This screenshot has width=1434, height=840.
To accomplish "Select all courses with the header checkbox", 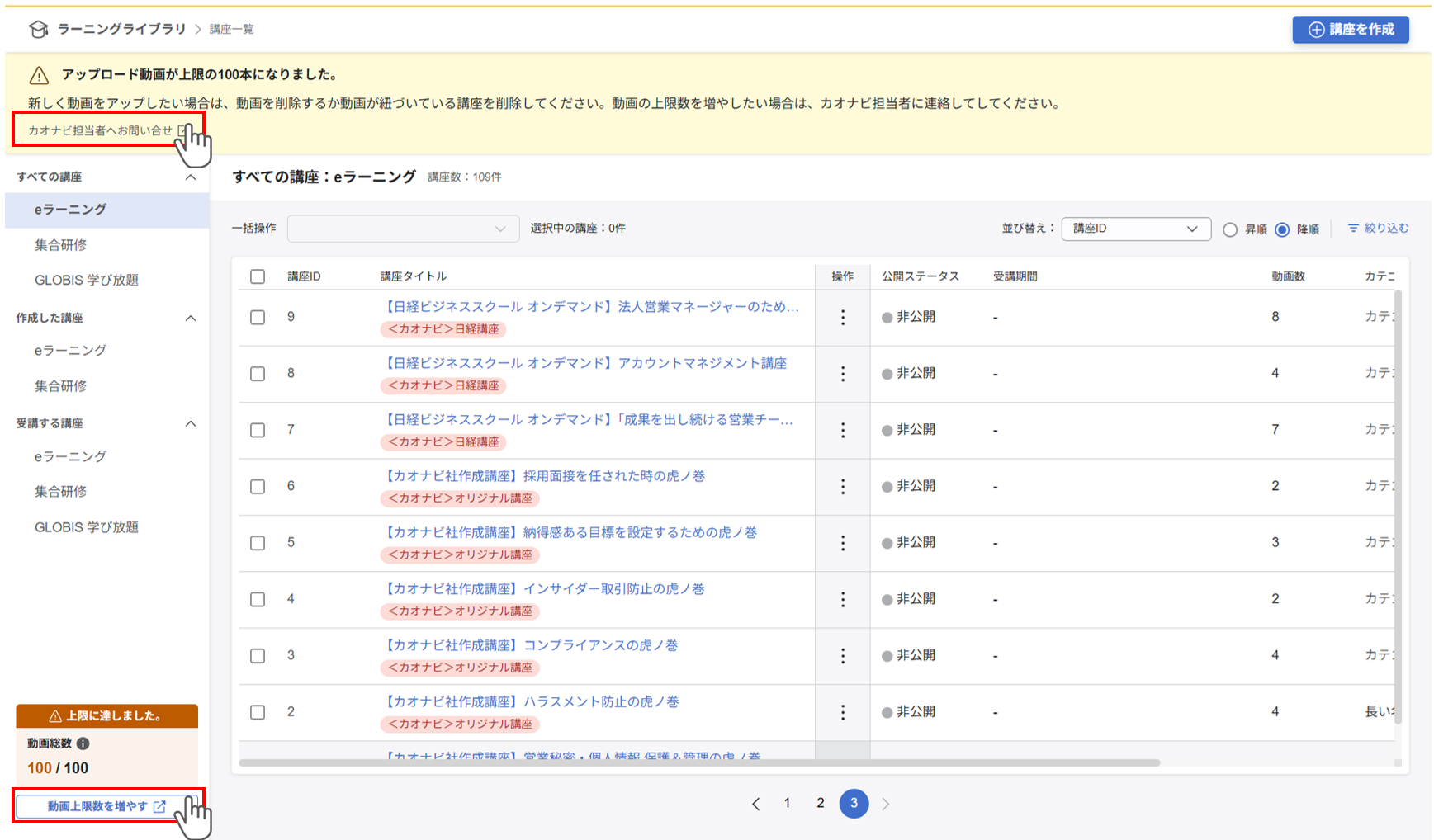I will pos(257,276).
